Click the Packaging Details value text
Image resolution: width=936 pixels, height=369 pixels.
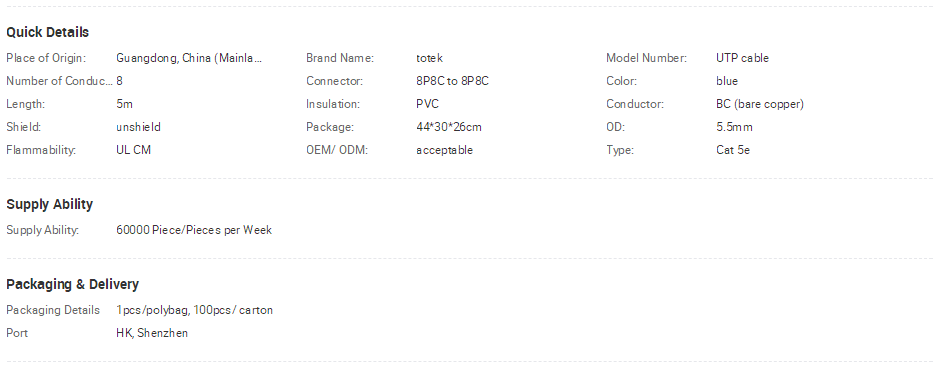click(x=194, y=310)
